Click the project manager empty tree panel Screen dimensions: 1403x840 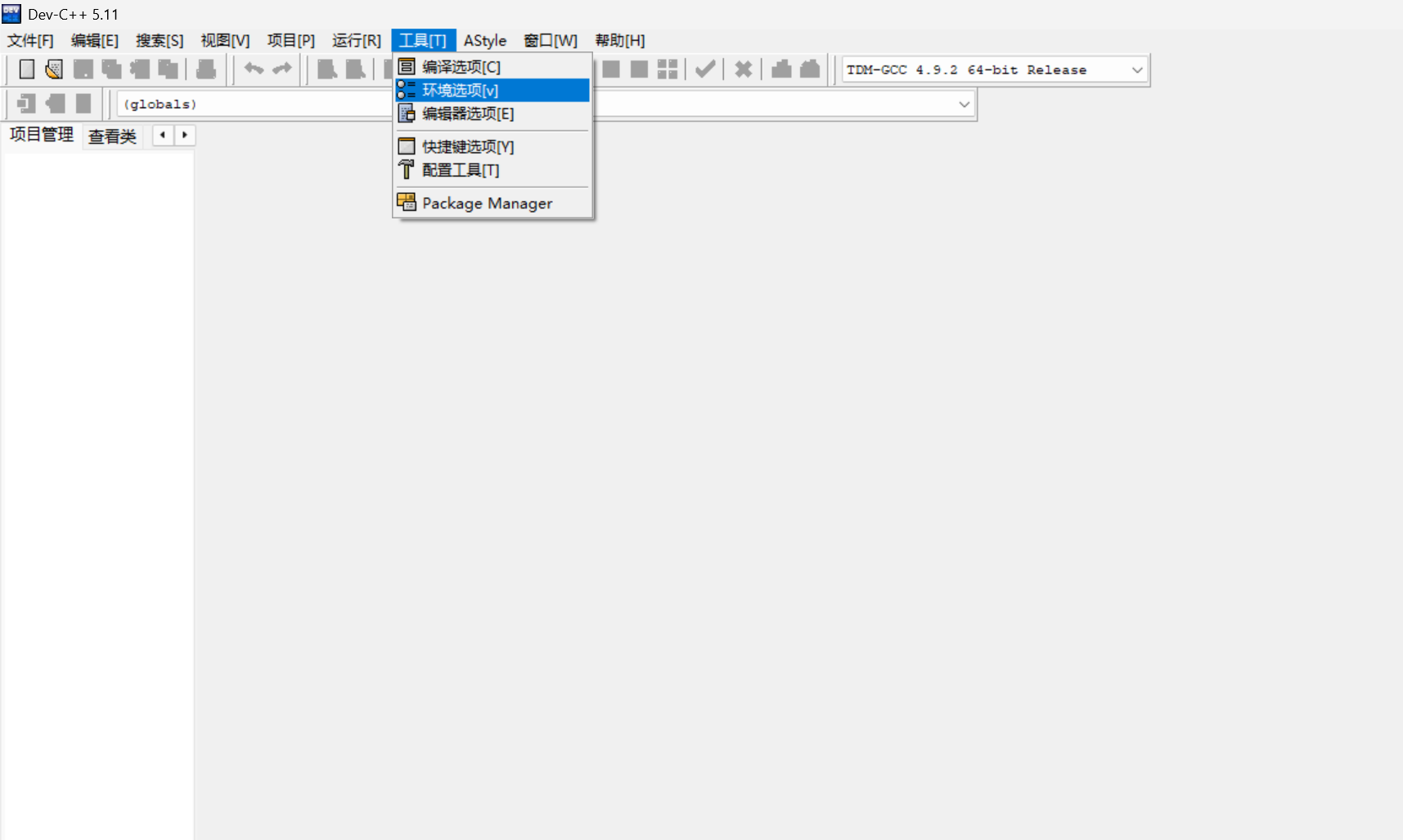click(98, 494)
